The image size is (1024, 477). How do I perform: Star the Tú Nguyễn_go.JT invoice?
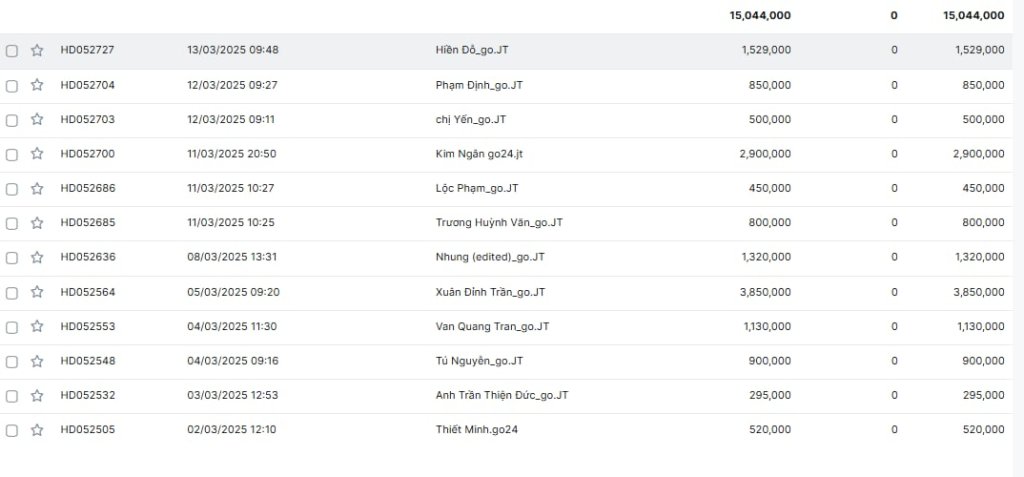click(37, 361)
